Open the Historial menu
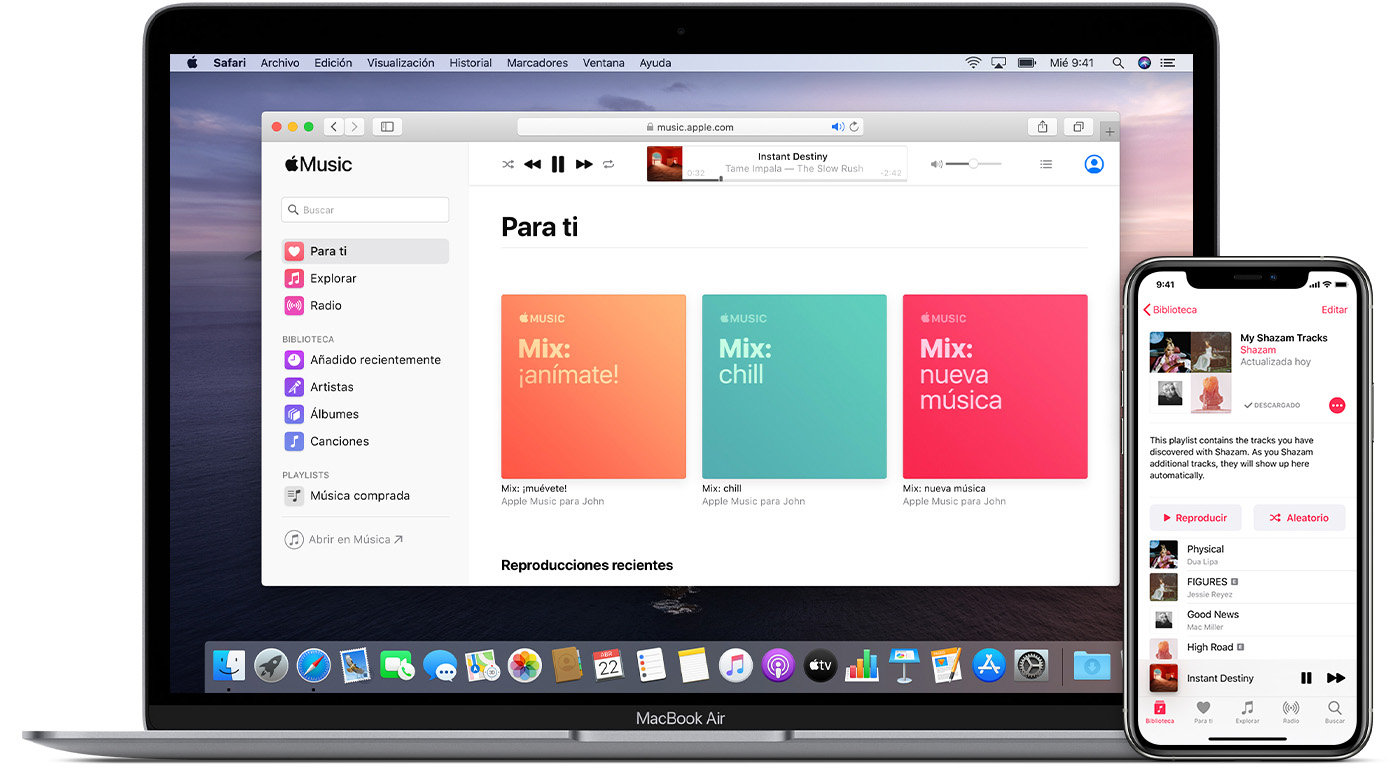 [470, 62]
